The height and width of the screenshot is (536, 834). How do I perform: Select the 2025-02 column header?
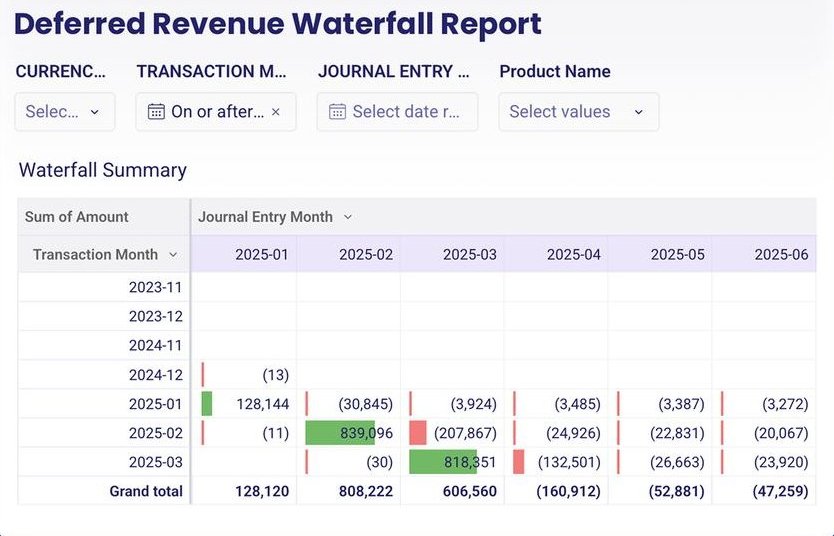point(348,254)
